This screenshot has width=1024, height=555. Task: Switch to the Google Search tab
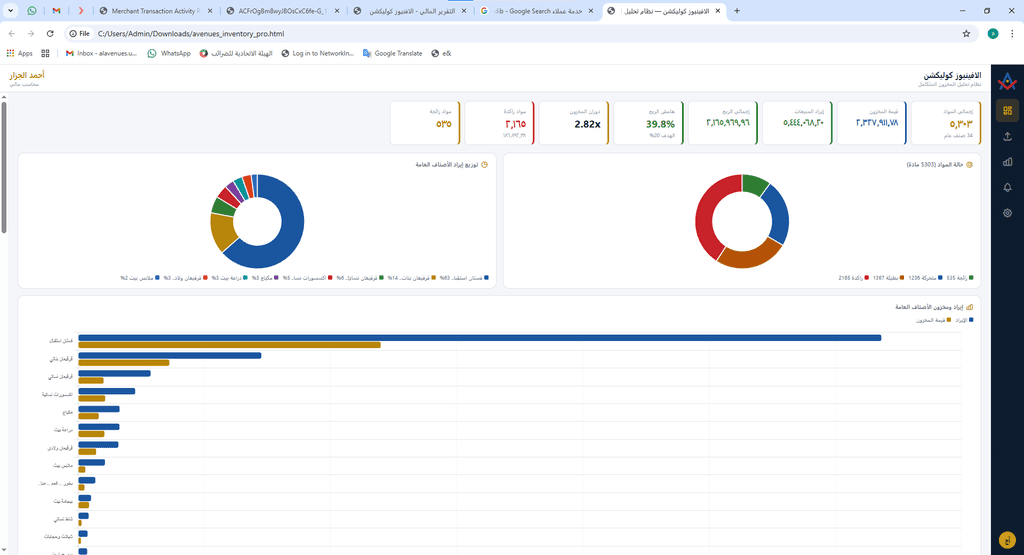537,11
